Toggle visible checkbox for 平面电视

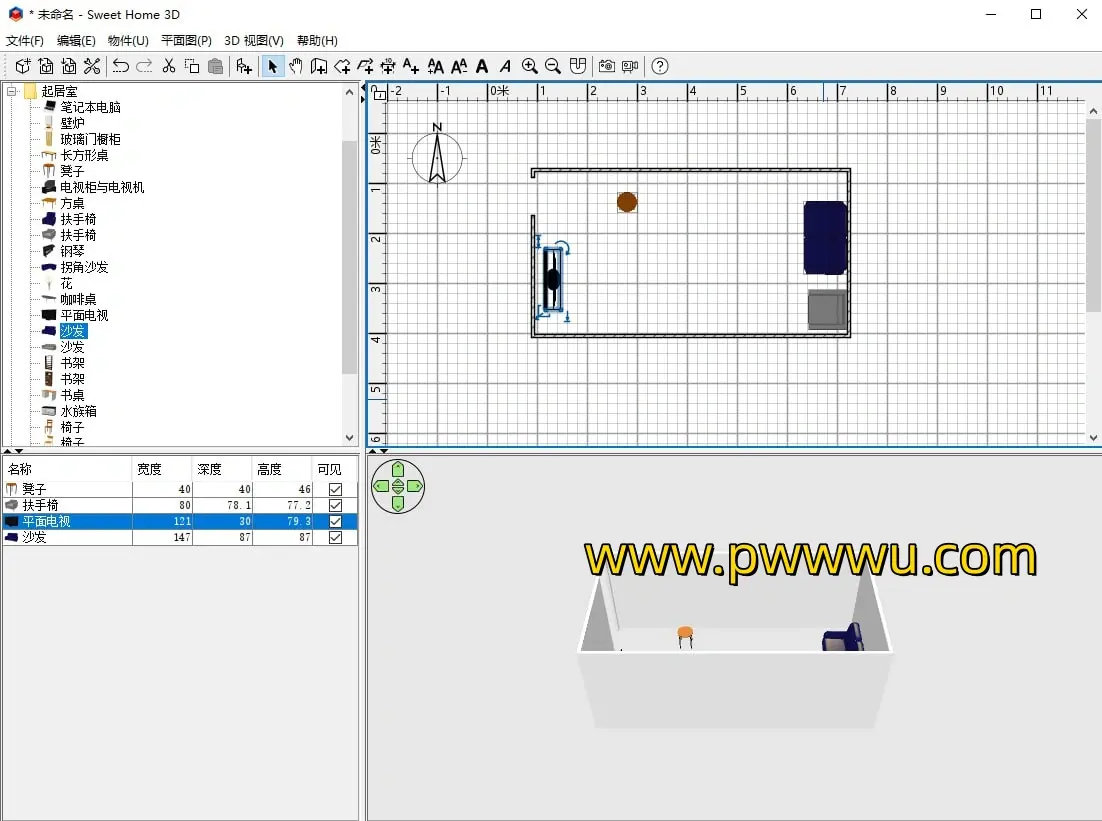click(x=335, y=521)
